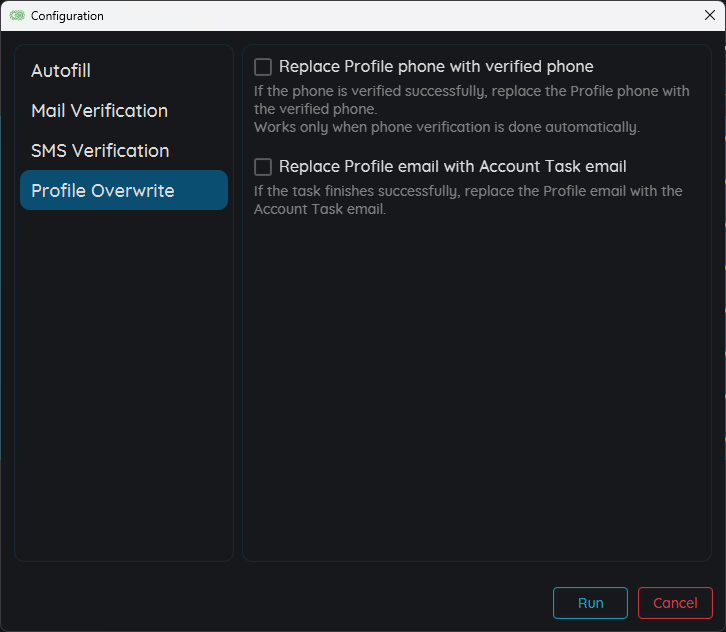Click the Configuration window title text

tap(67, 16)
